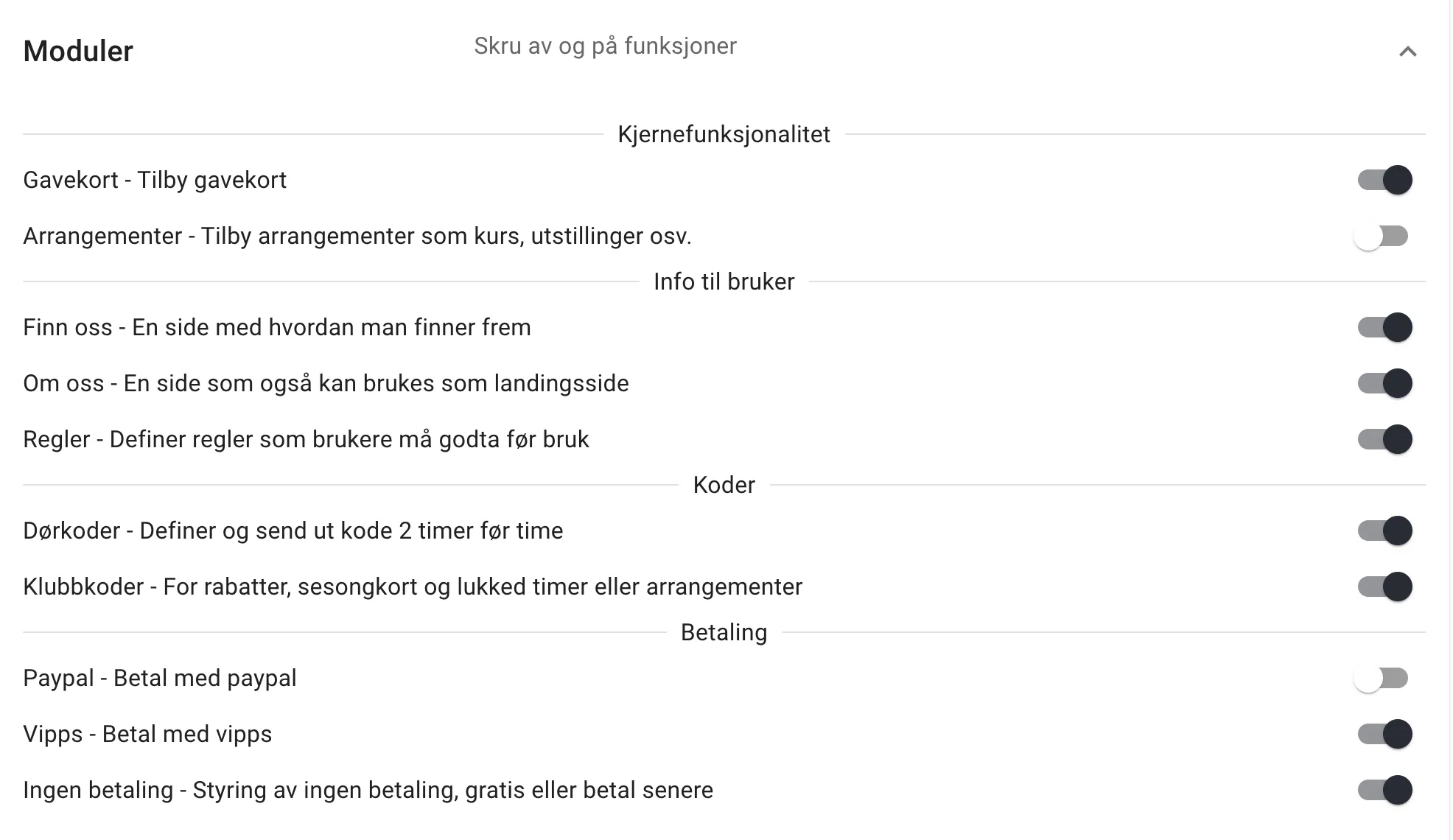The image size is (1453, 840).
Task: Click the Kjernefunksjonalitet section header
Action: tap(724, 134)
